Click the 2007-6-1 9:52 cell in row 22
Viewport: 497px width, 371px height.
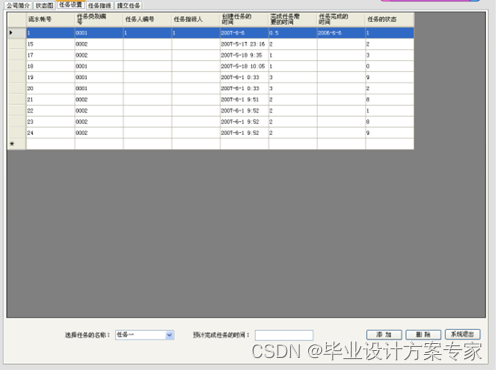(244, 110)
